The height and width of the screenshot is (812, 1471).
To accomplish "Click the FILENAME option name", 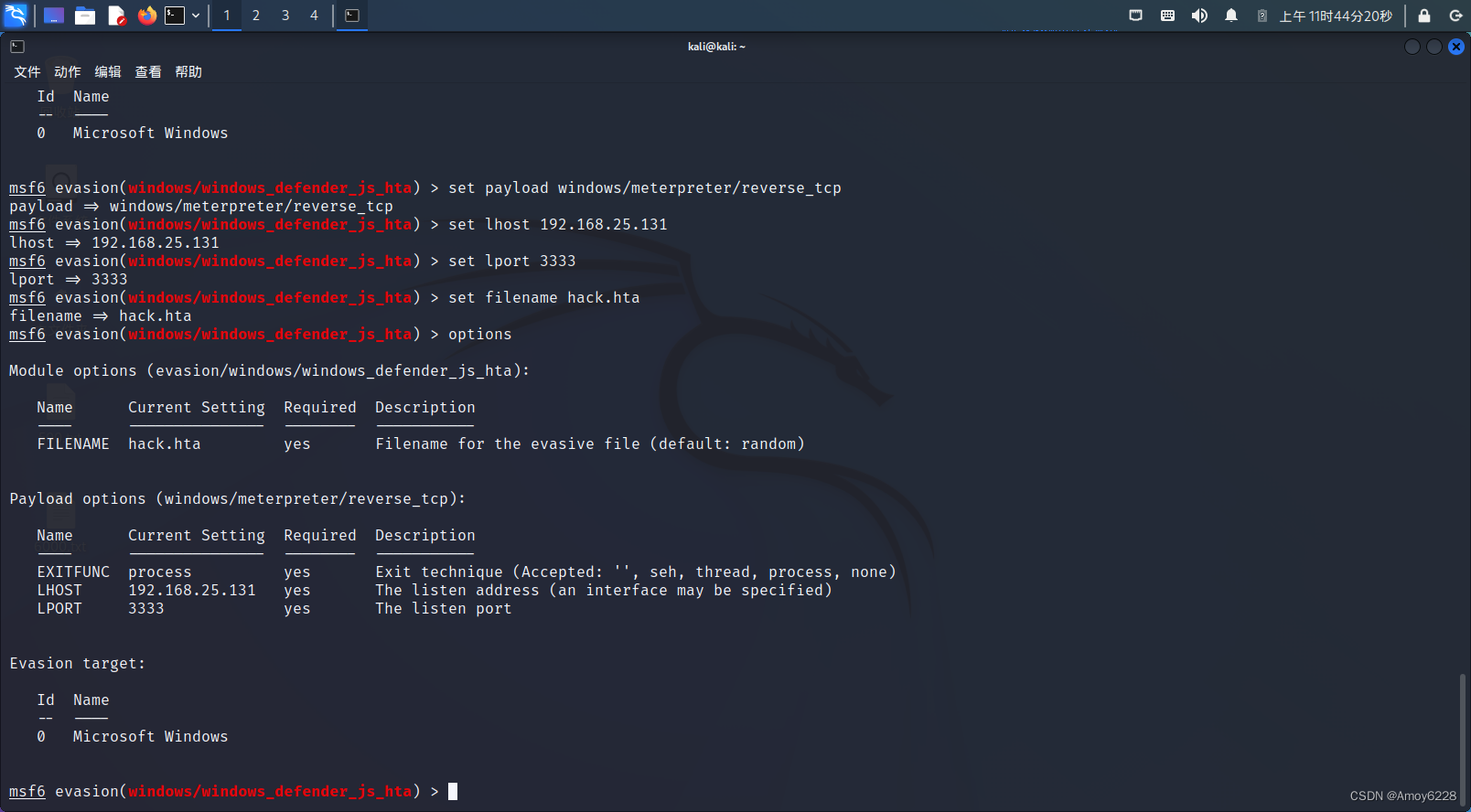I will (73, 444).
